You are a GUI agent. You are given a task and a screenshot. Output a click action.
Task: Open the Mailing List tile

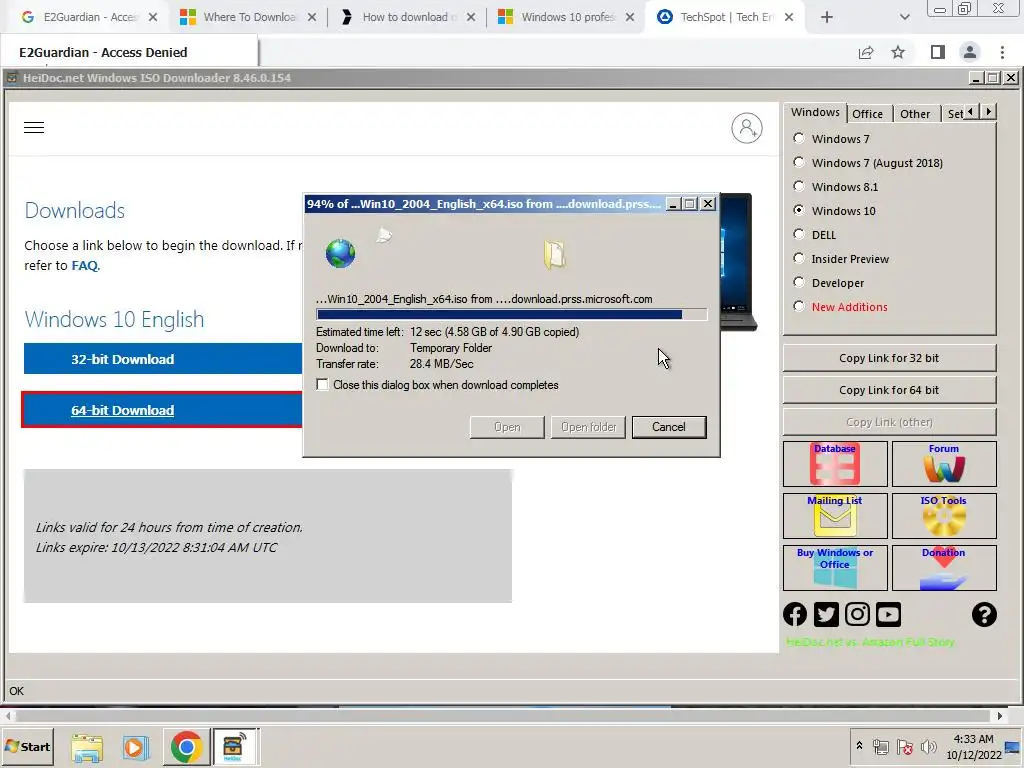pos(835,516)
